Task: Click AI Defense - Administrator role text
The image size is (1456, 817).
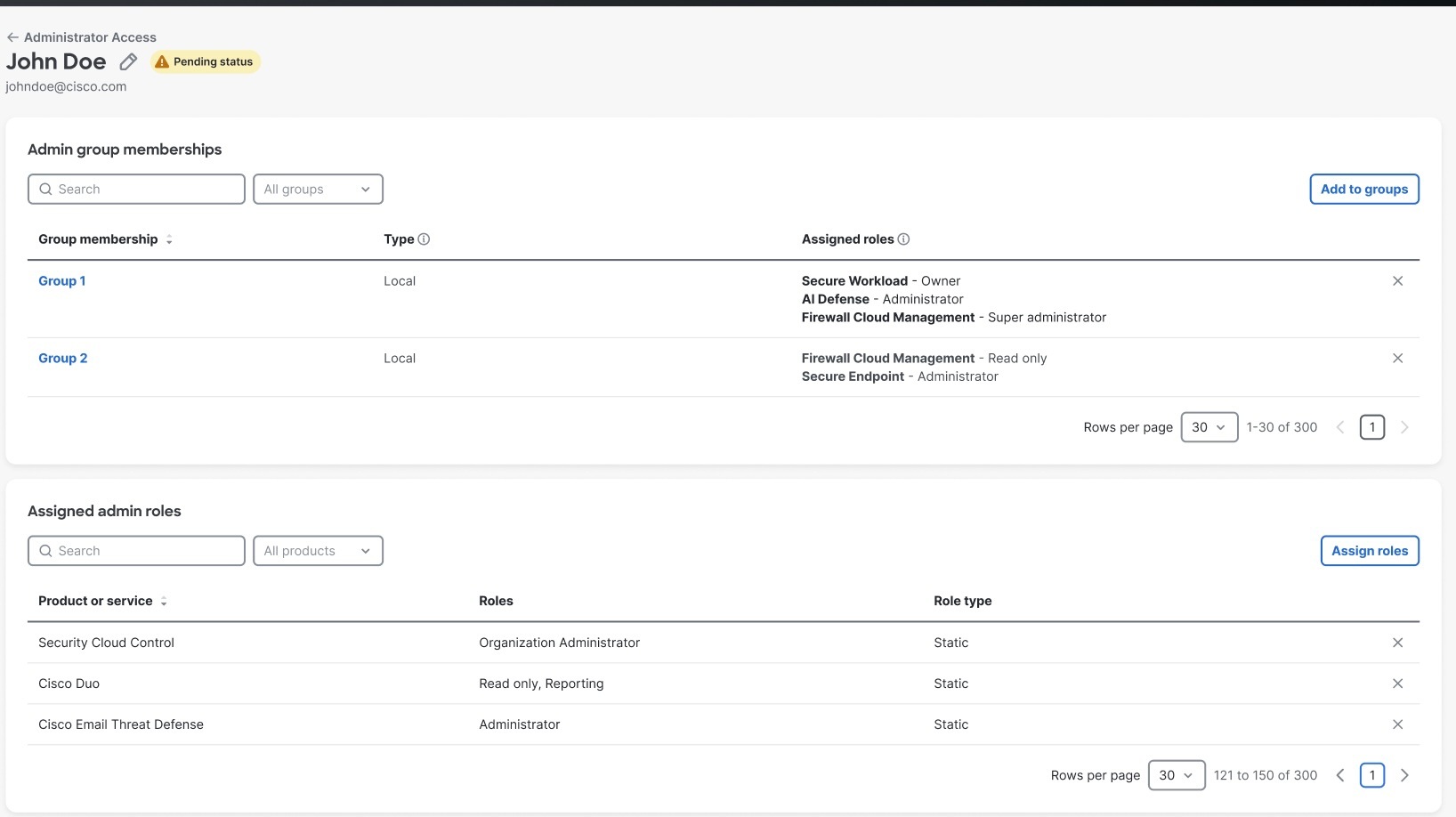Action: 883,299
